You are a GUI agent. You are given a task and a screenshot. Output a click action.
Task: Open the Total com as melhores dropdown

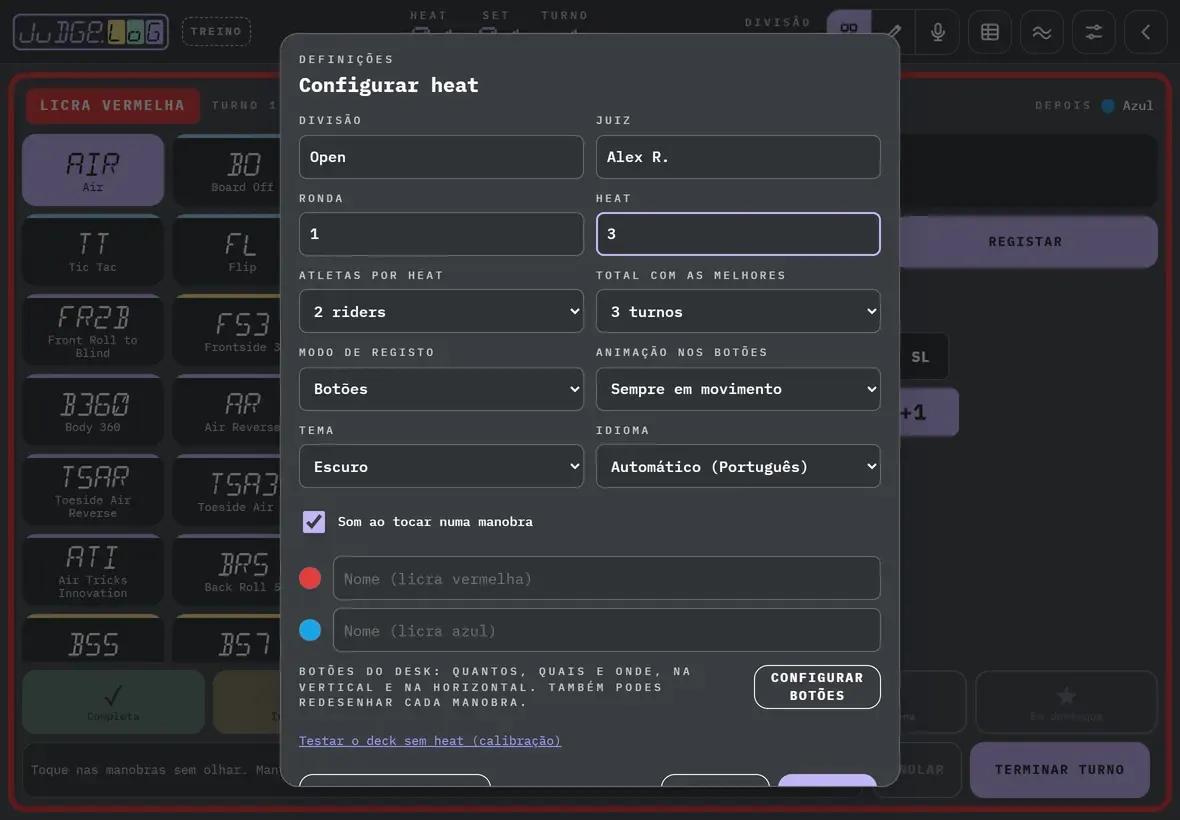pos(738,311)
